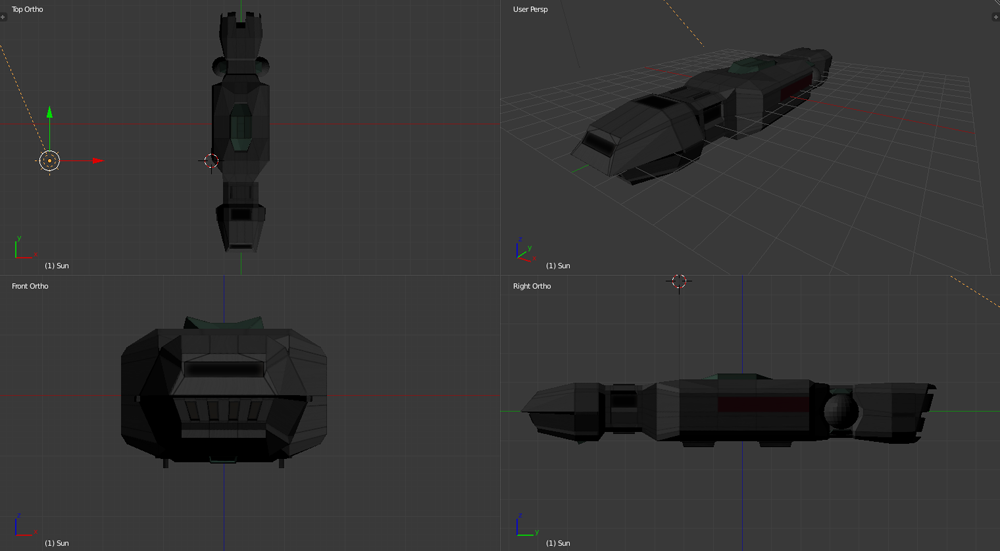Select the spaceship model in the Front Ortho view
The image size is (1000, 551).
click(224, 392)
